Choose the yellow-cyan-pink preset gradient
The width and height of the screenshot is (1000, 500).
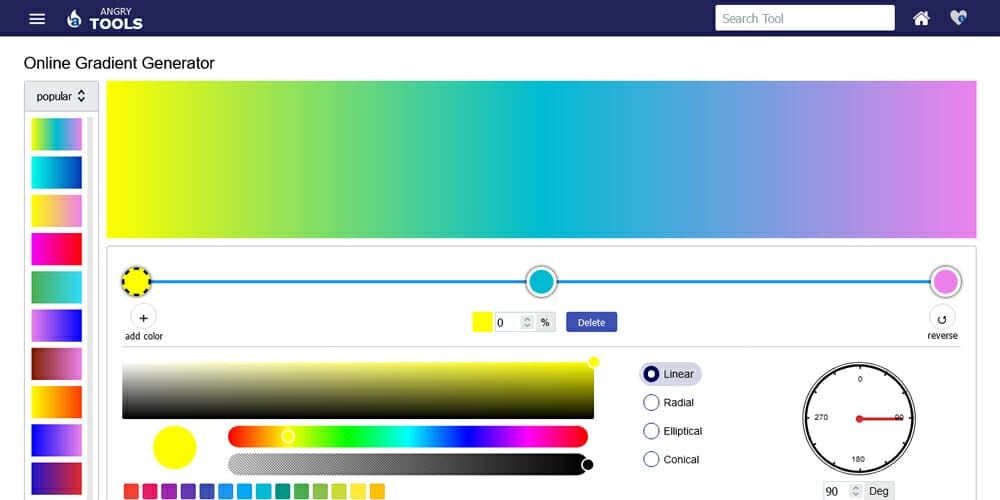coord(57,134)
